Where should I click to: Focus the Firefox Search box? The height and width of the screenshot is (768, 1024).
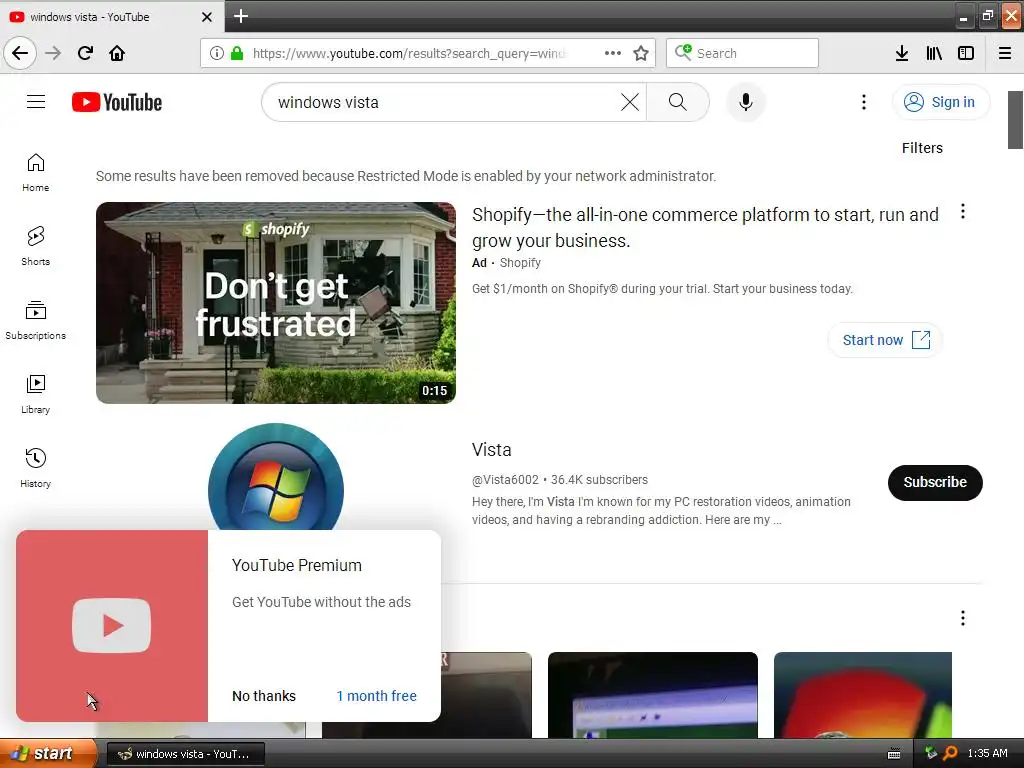743,53
